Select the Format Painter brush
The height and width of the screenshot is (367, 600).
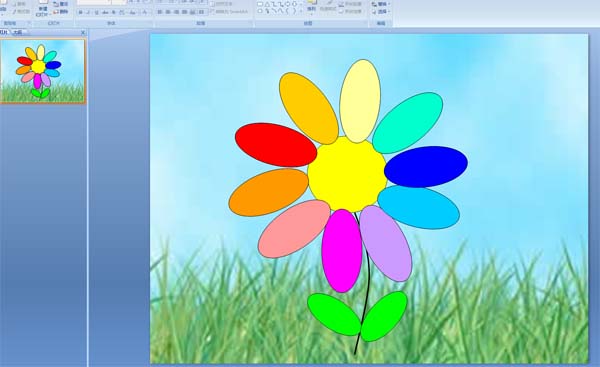click(21, 11)
